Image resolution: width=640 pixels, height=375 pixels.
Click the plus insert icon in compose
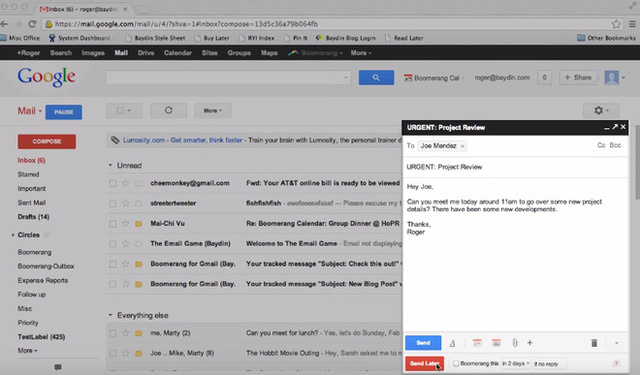(530, 343)
